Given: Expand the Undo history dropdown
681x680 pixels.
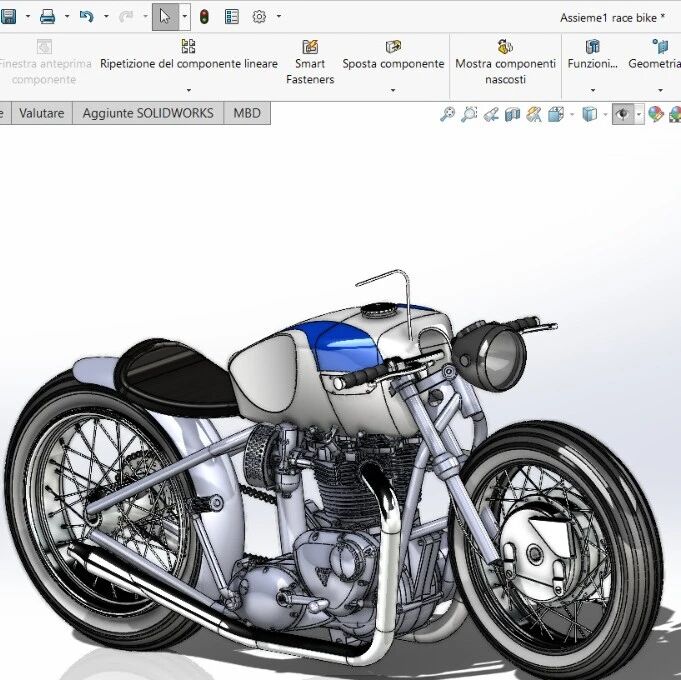Looking at the screenshot, I should (106, 17).
